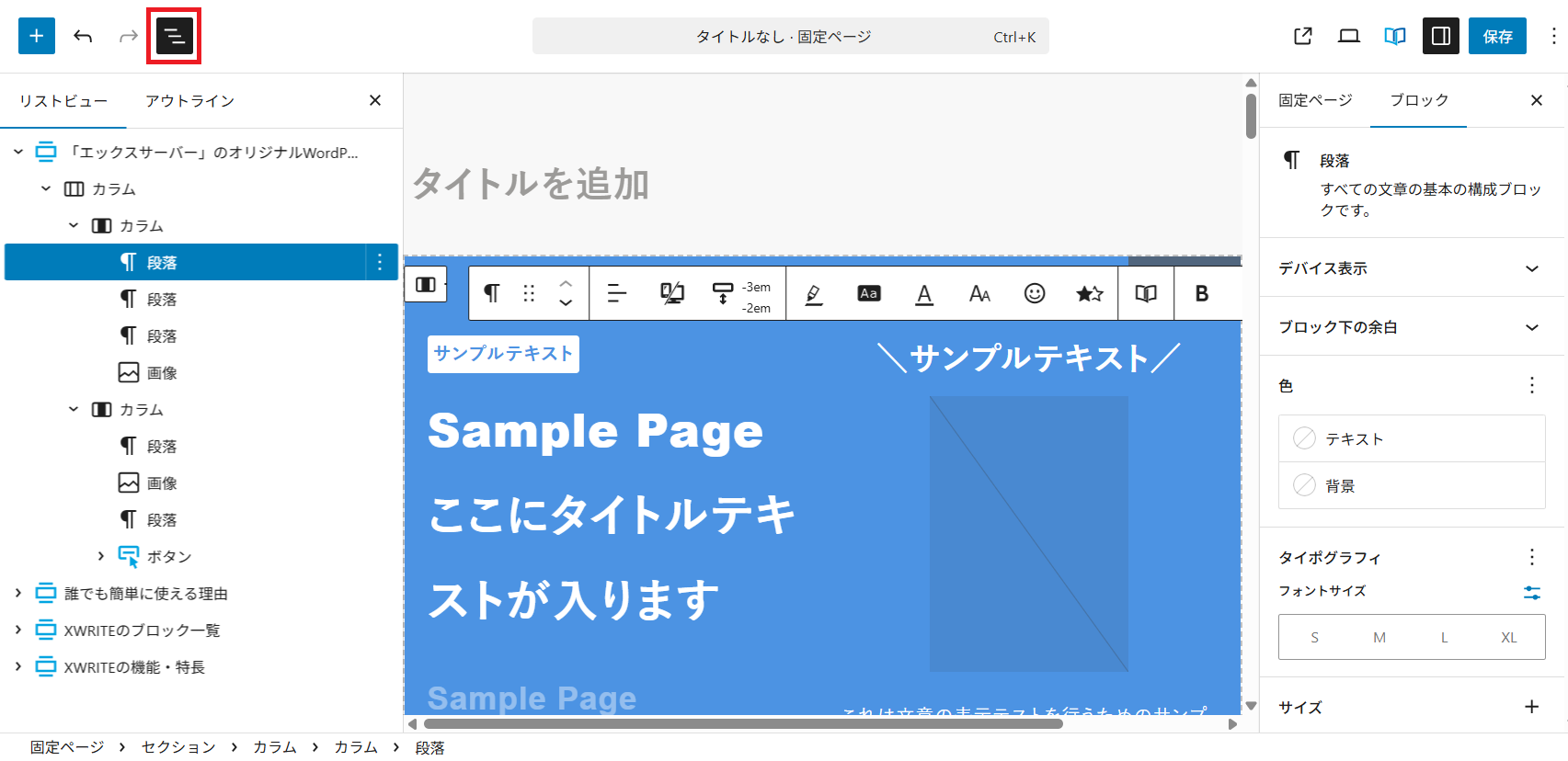Expand the ボタン block in list view
This screenshot has height=761, width=1568.
point(101,556)
